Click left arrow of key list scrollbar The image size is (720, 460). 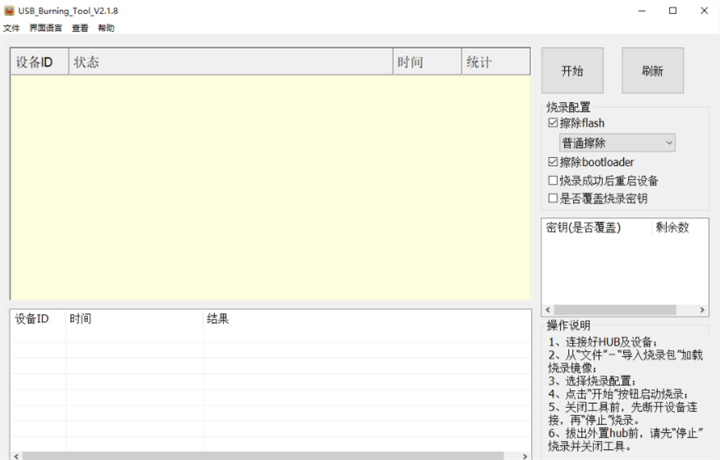pyautogui.click(x=548, y=310)
